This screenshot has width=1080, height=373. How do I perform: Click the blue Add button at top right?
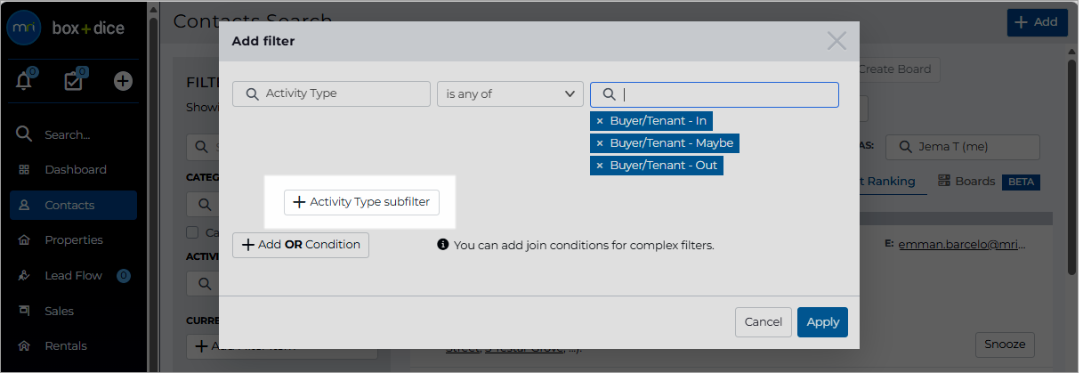(1037, 22)
